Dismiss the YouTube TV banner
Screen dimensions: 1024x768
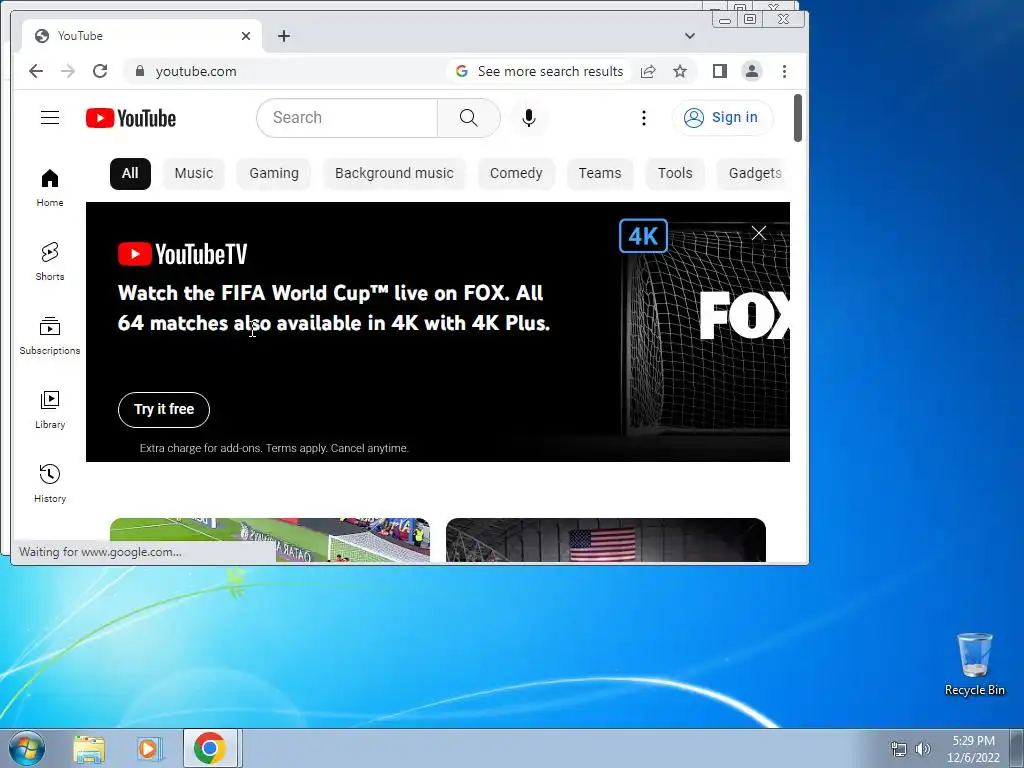coord(758,233)
